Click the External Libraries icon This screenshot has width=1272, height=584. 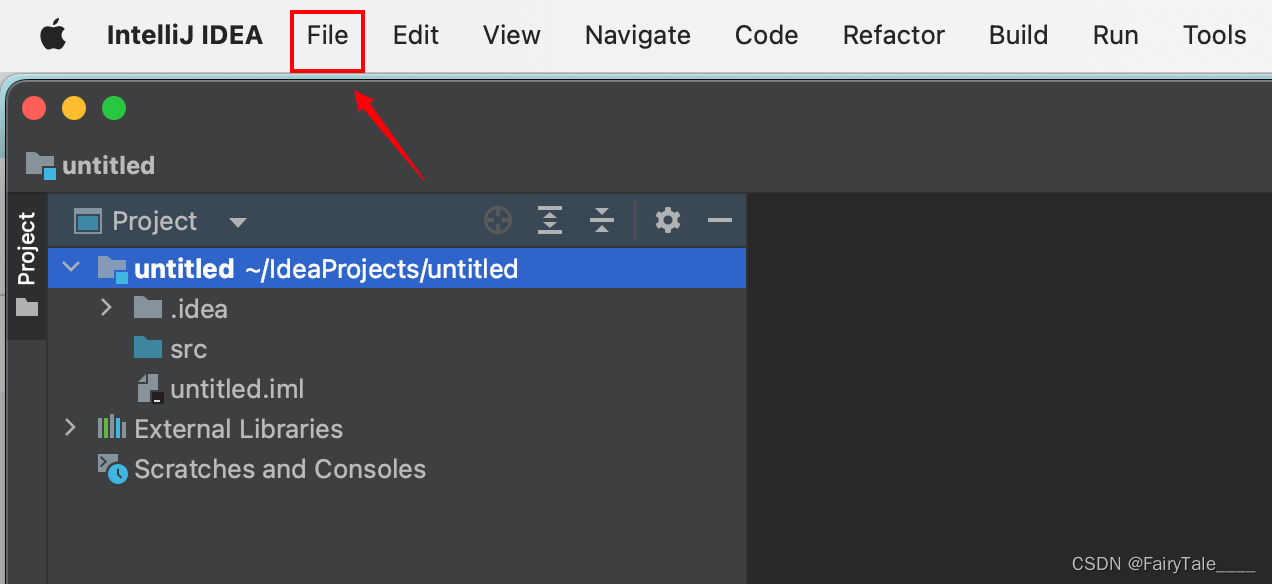[x=112, y=428]
